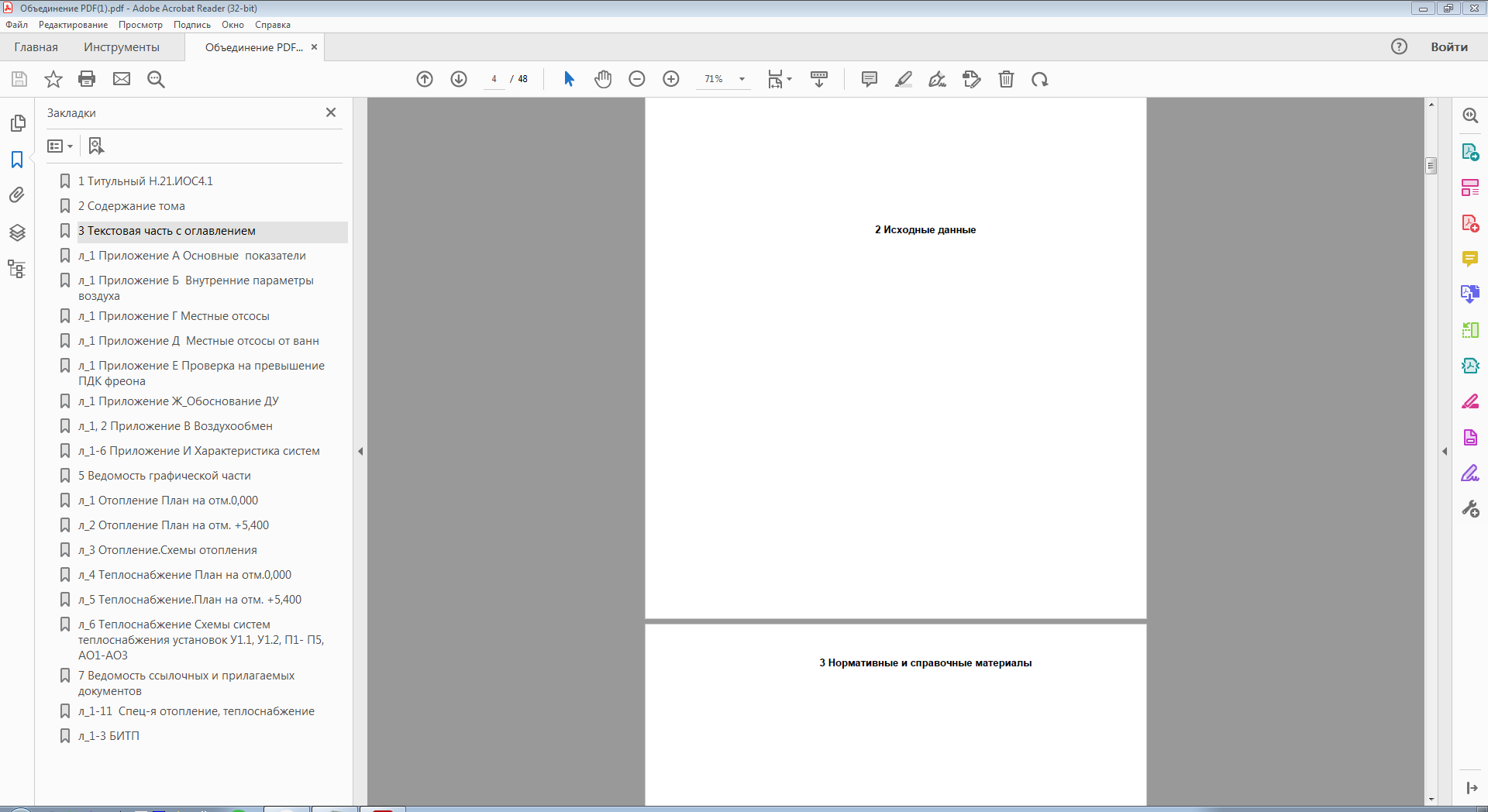Click the stamp tool icon
Screen dimensions: 1488x812
(x=972, y=79)
